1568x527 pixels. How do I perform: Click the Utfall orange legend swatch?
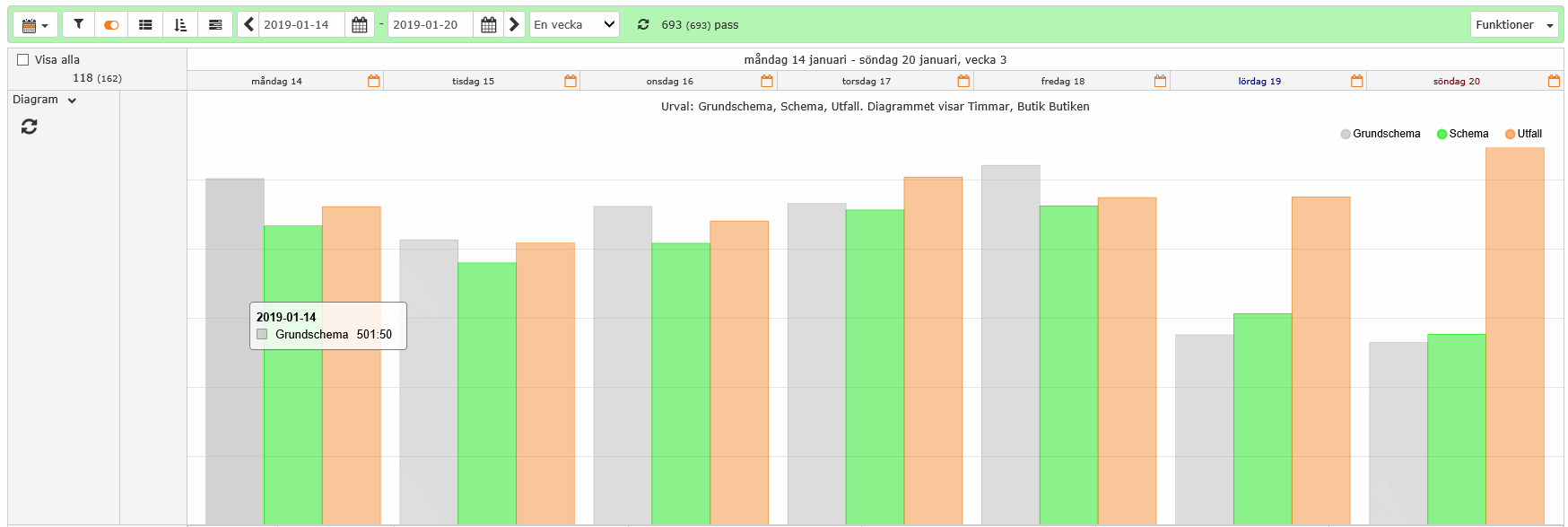[1510, 134]
